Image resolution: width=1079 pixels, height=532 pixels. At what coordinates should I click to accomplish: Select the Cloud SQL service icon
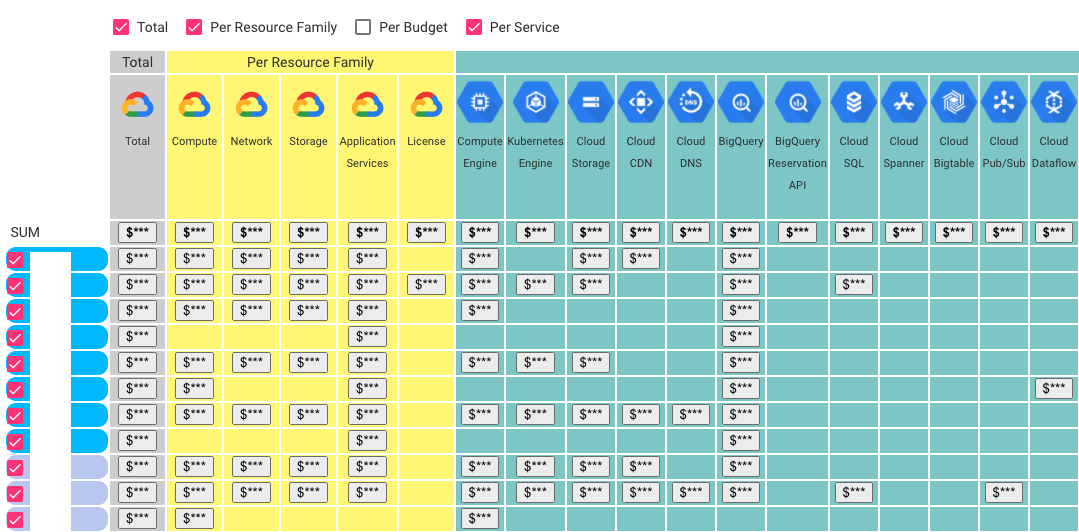pyautogui.click(x=853, y=102)
